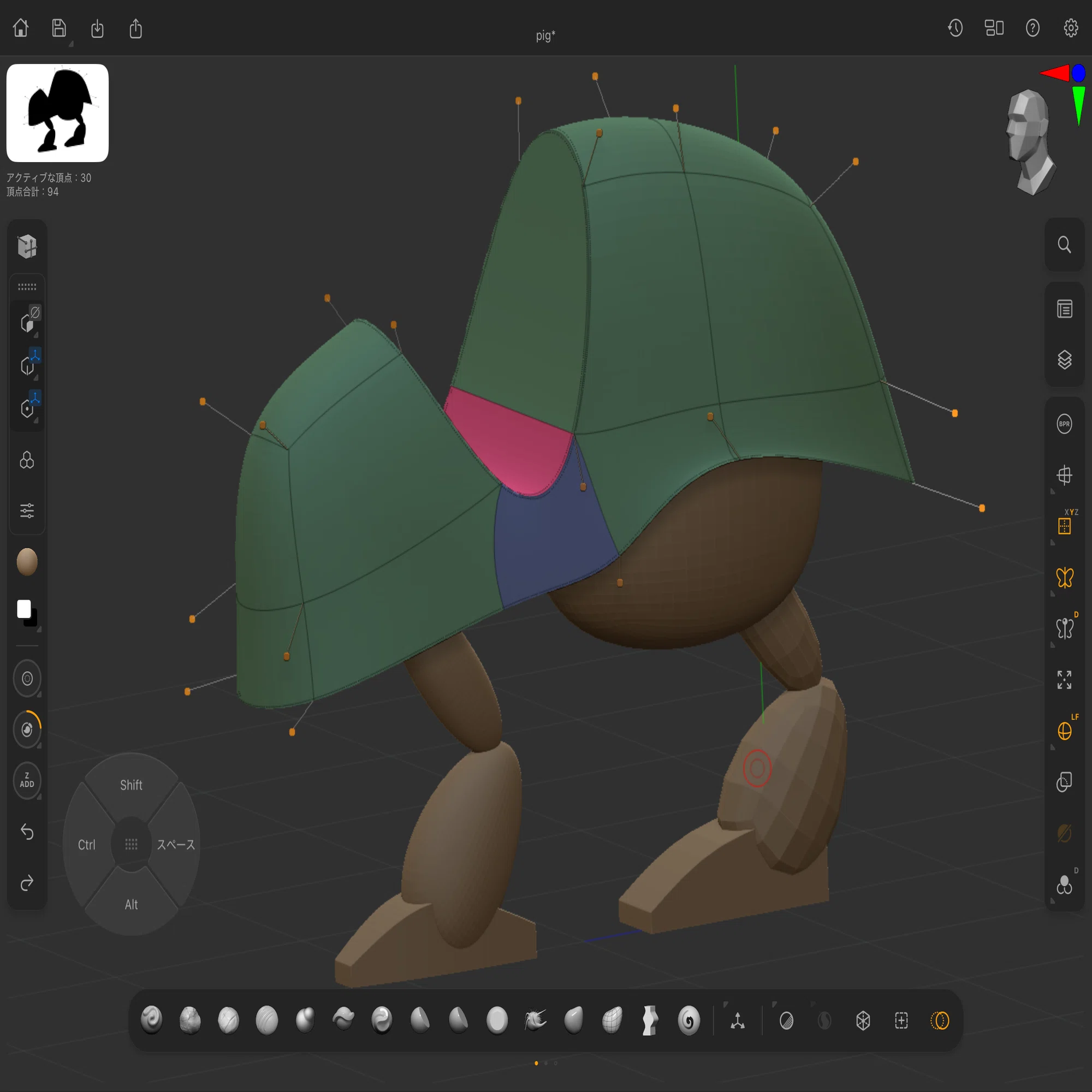Toggle the dynamic solo spheres button

(1064, 885)
